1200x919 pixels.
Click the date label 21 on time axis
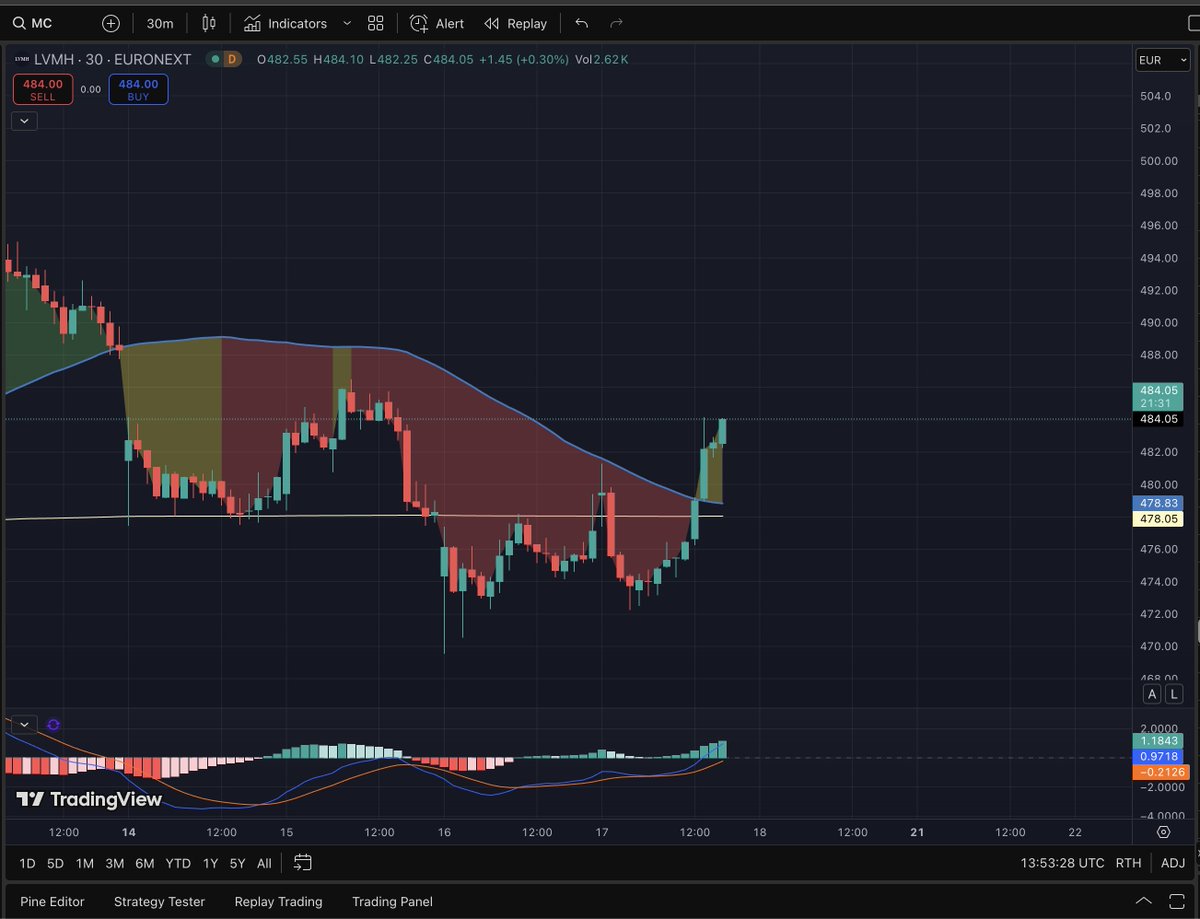point(917,832)
